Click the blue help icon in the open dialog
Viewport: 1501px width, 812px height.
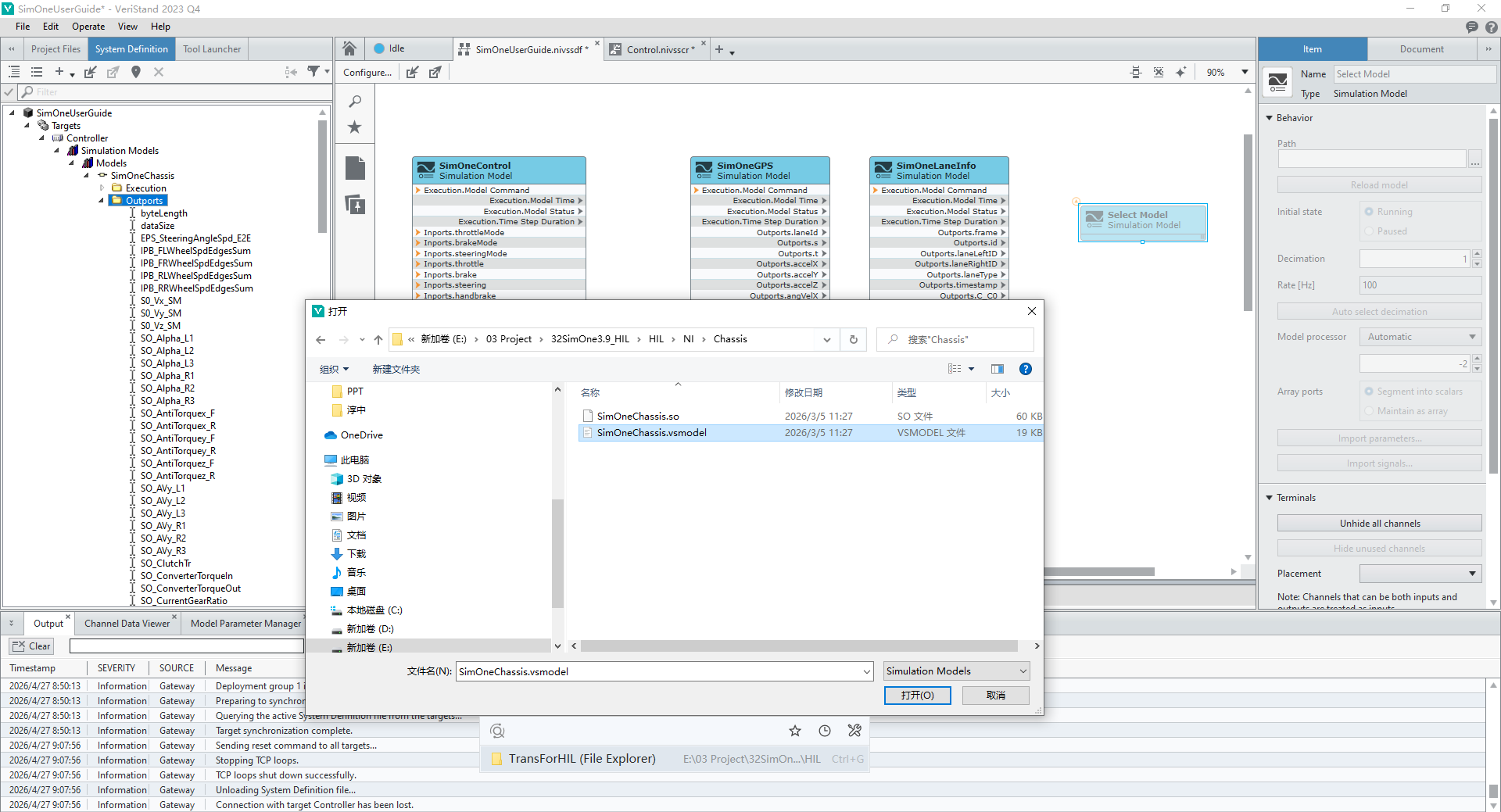coord(1026,369)
